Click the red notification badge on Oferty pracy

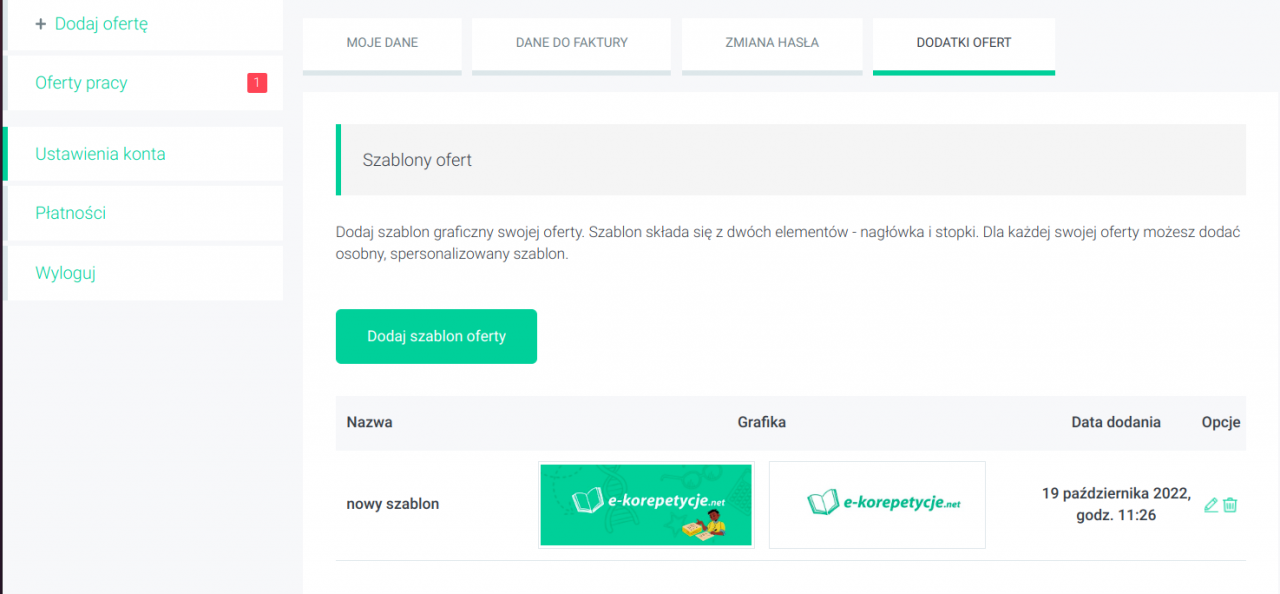point(257,83)
